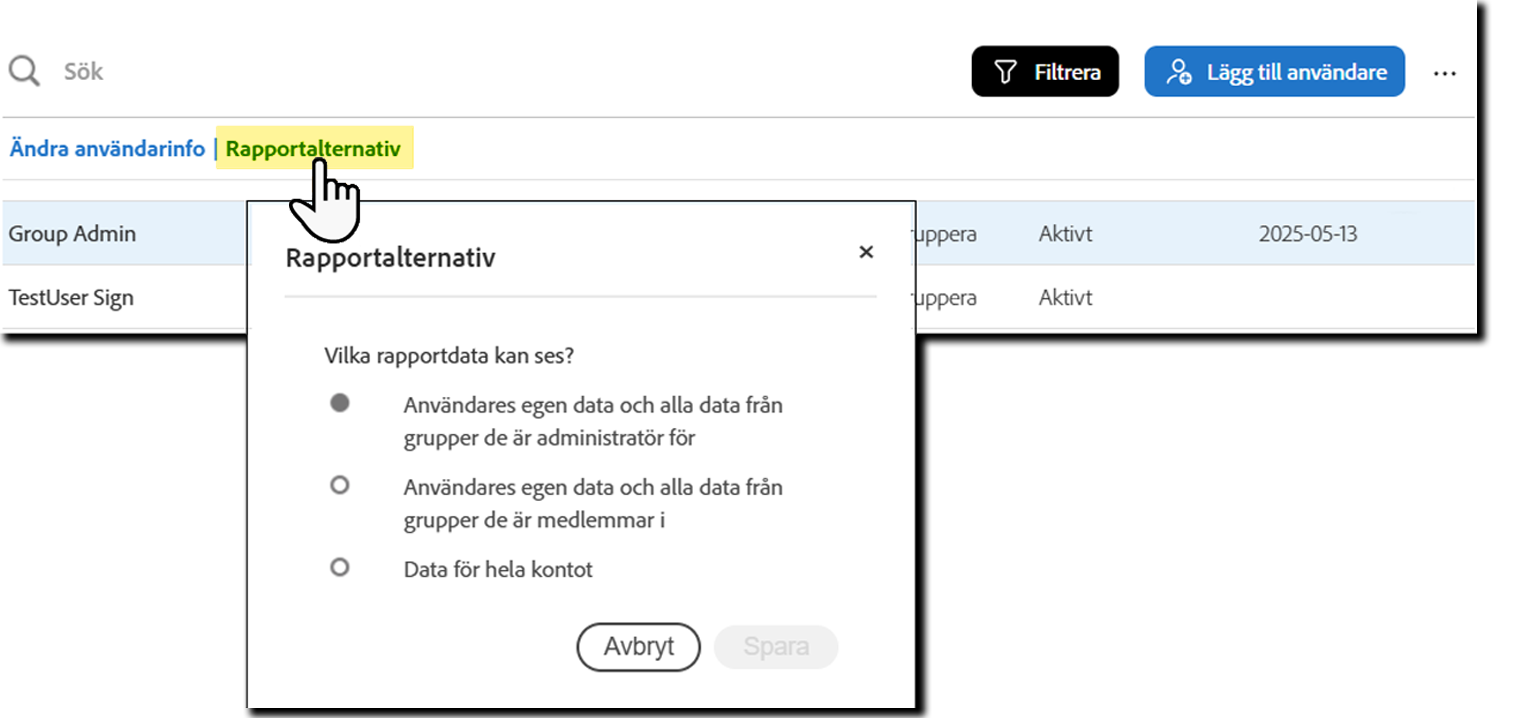Click the search magnifier icon
Viewport: 1517px width, 718px height.
[25, 70]
